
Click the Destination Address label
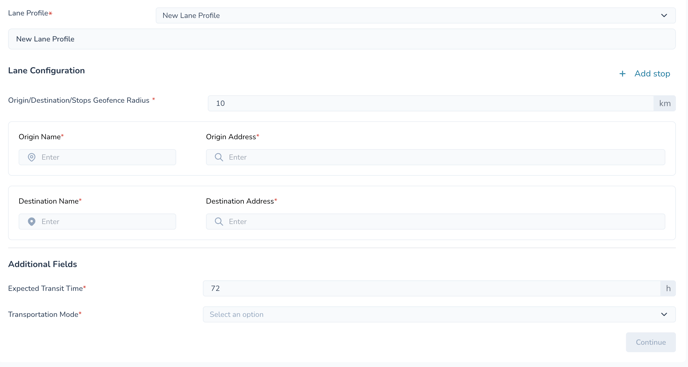tap(240, 201)
